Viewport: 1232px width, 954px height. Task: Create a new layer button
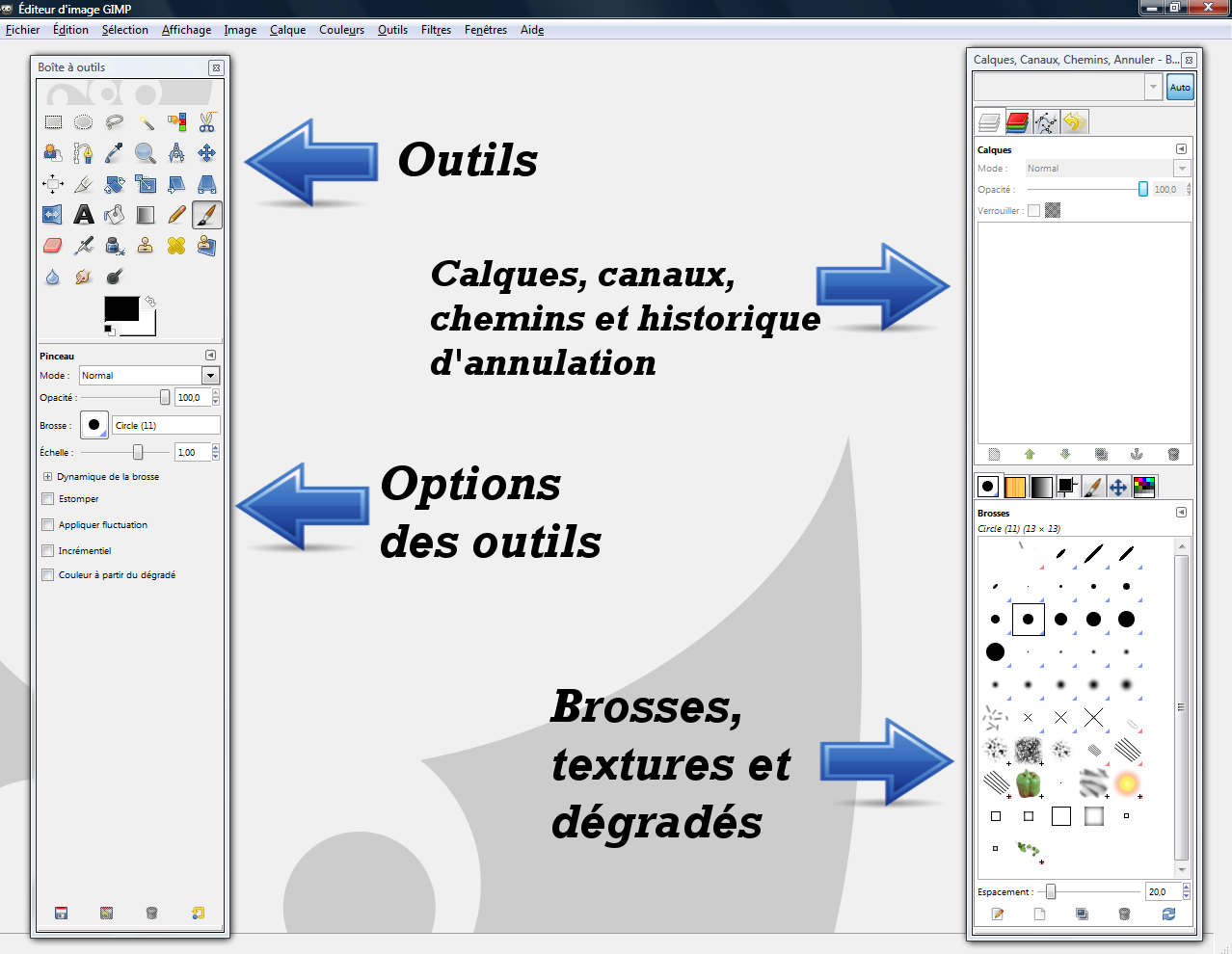[x=994, y=455]
